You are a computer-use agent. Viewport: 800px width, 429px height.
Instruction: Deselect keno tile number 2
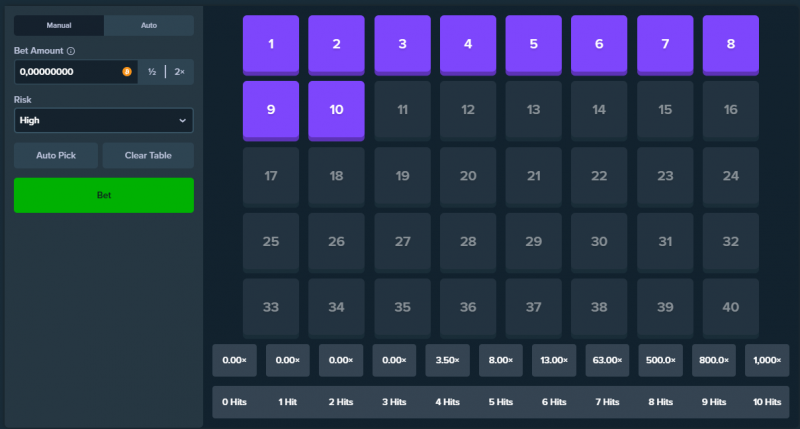click(336, 45)
